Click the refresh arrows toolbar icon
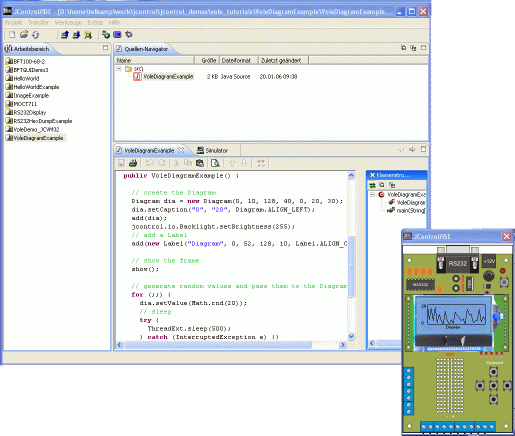This screenshot has width=515, height=436. [x=36, y=34]
